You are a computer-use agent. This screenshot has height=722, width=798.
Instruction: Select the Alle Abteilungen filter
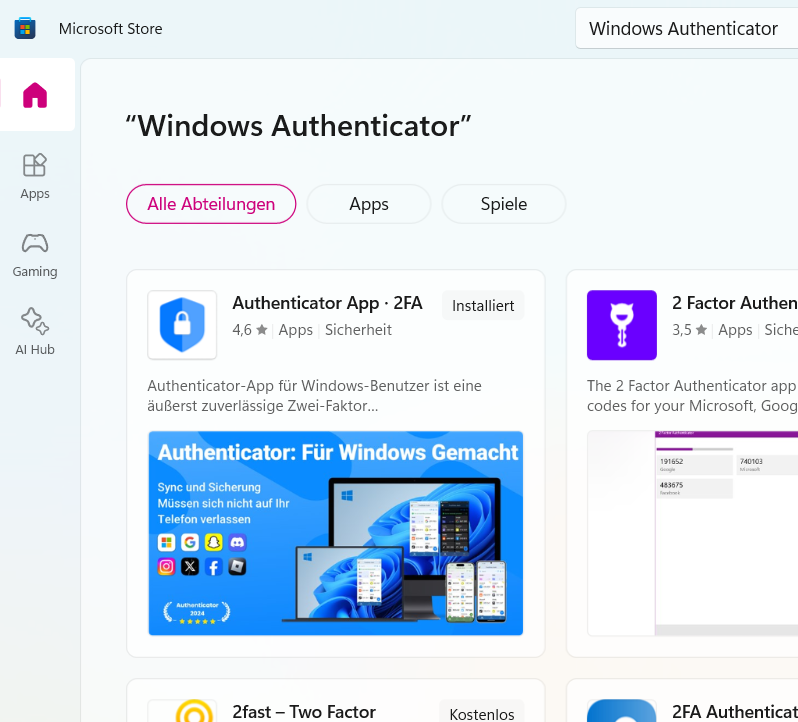(211, 204)
